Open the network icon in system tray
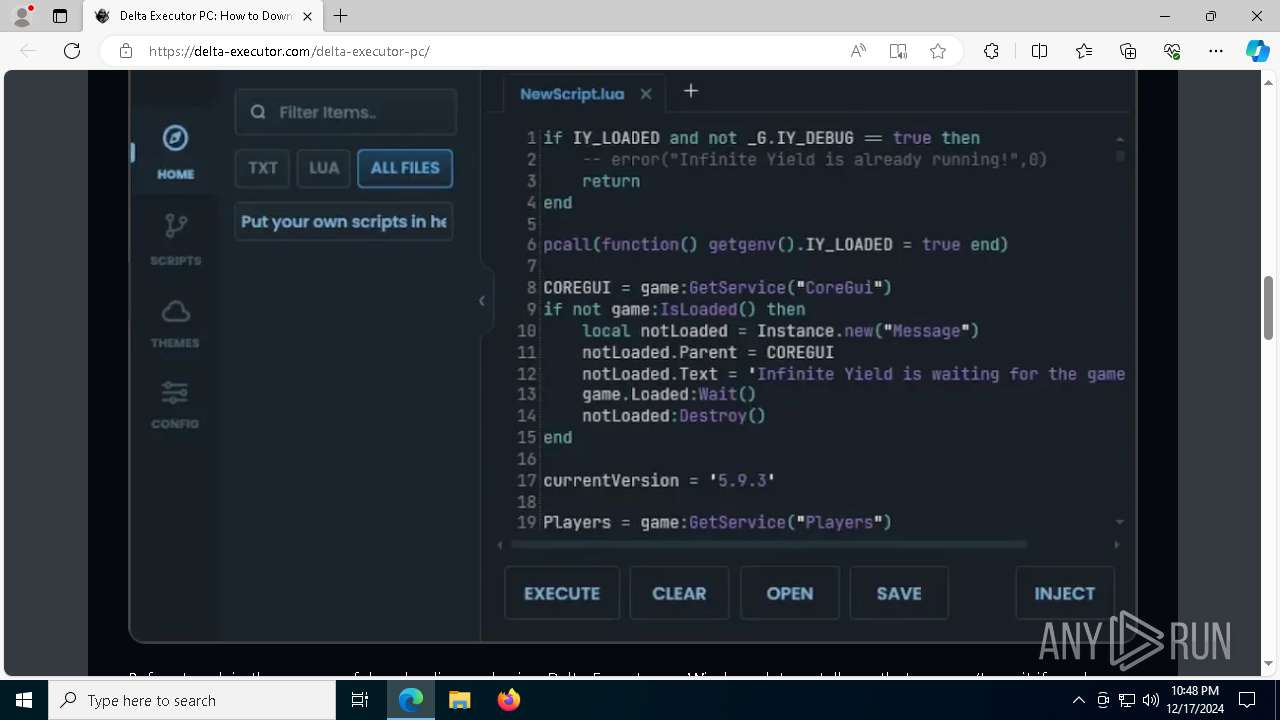 click(x=1126, y=700)
